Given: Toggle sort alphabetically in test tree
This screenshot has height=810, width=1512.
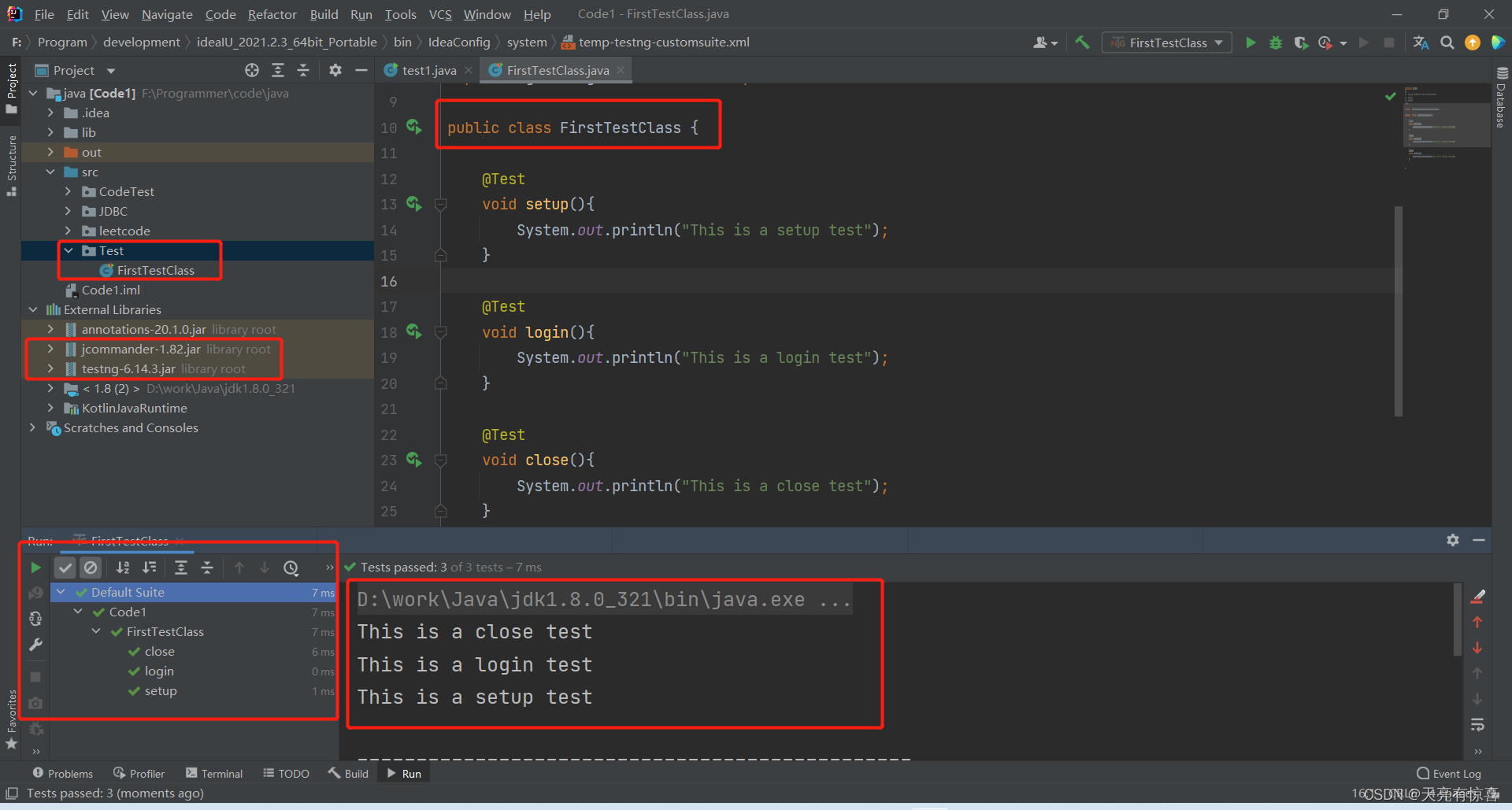Looking at the screenshot, I should click(x=123, y=568).
